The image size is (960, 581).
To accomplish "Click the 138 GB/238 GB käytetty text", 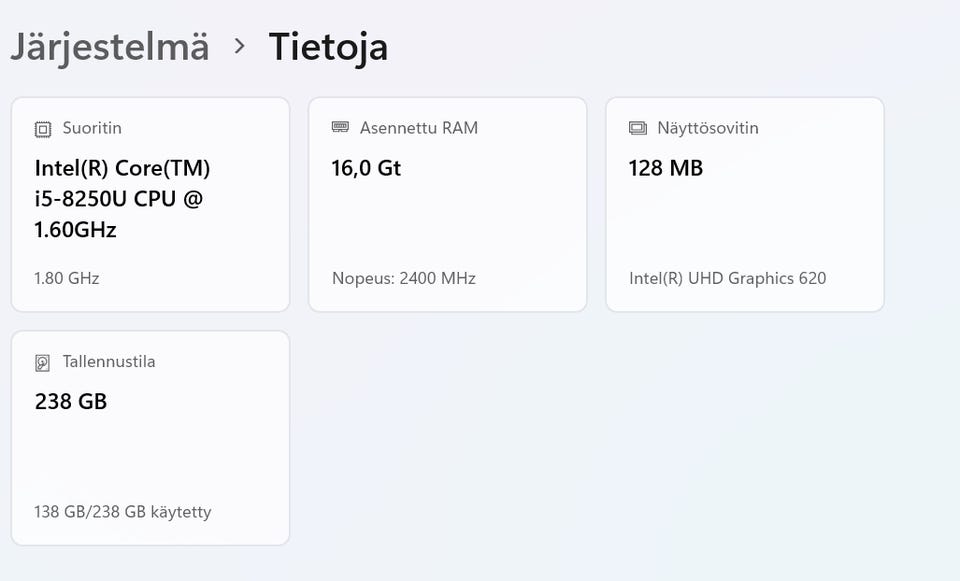I will click(x=123, y=512).
